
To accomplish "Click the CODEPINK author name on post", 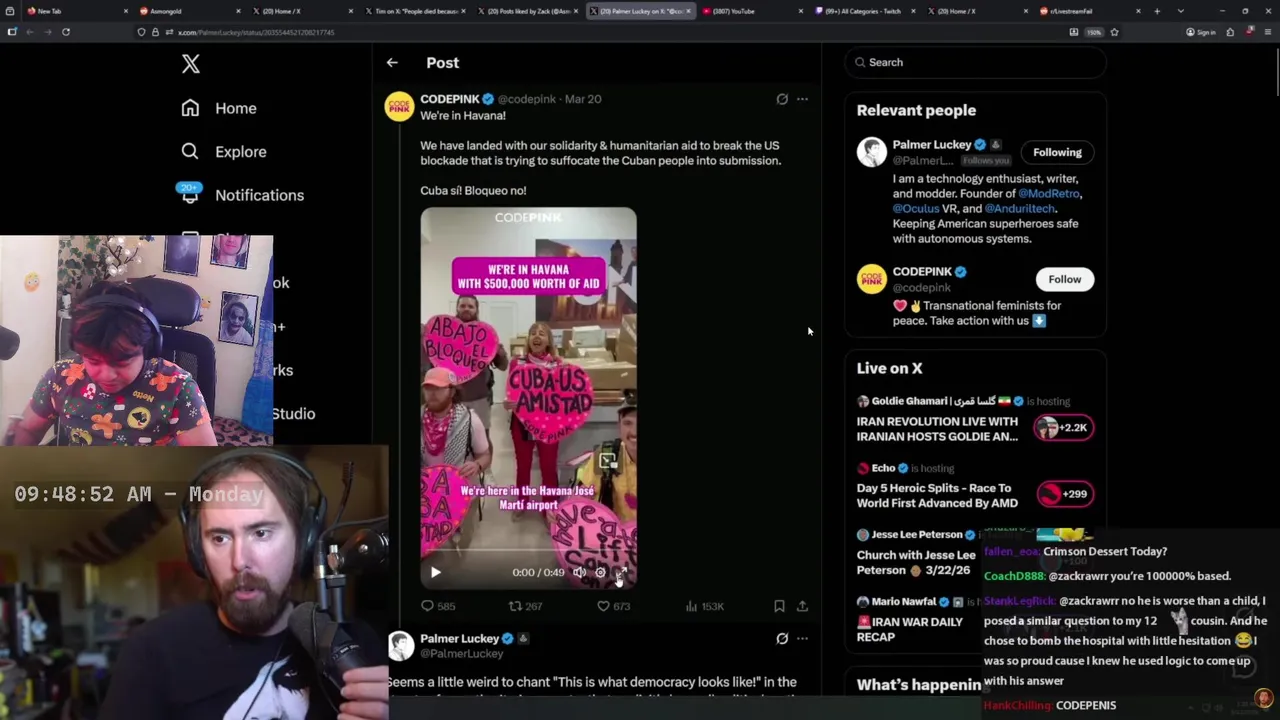I will [x=450, y=99].
